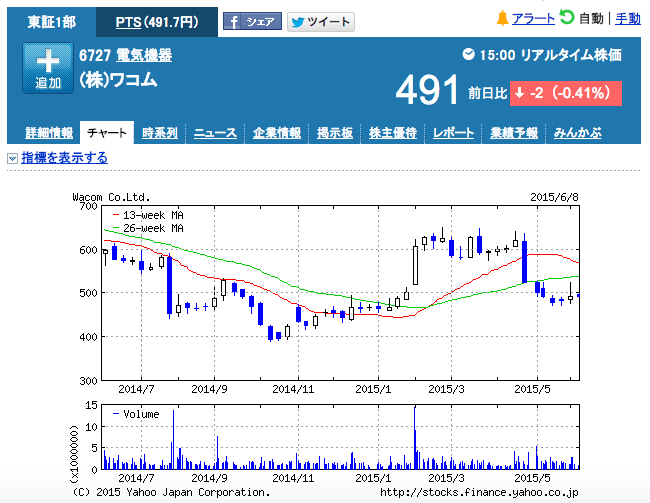Image resolution: width=650 pixels, height=503 pixels.
Task: Open the 業績予報 tab
Action: point(514,133)
